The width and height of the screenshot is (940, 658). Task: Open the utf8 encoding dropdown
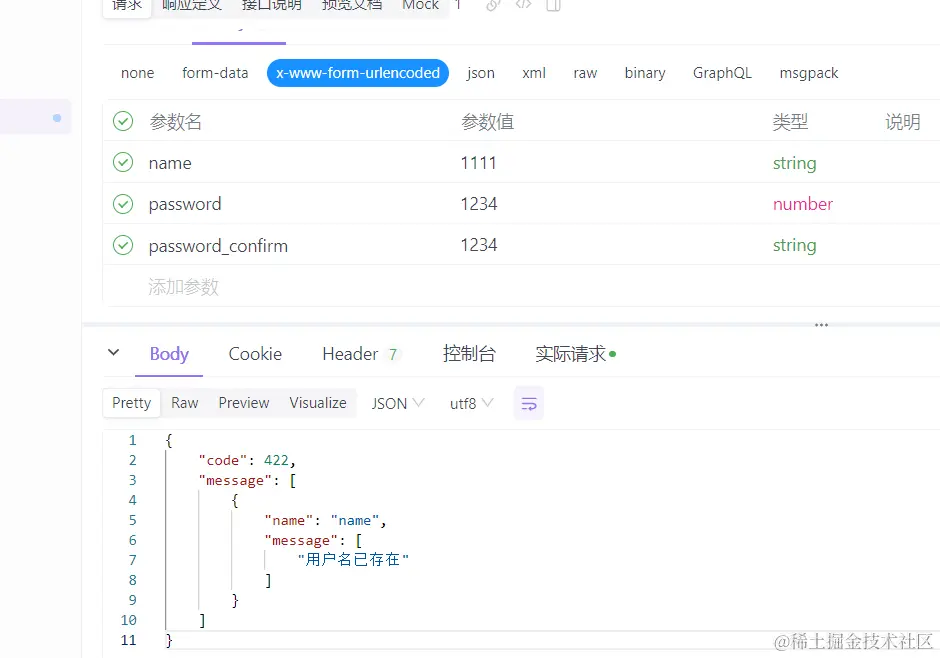(x=472, y=403)
